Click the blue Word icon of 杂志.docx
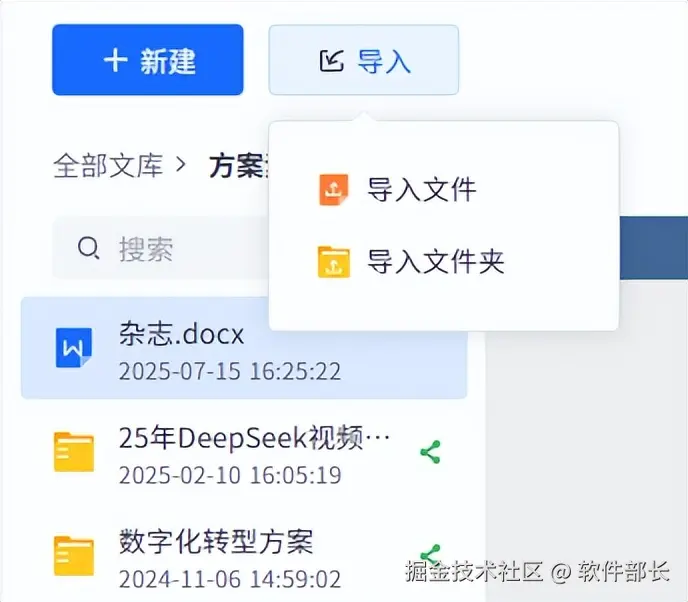 (74, 348)
